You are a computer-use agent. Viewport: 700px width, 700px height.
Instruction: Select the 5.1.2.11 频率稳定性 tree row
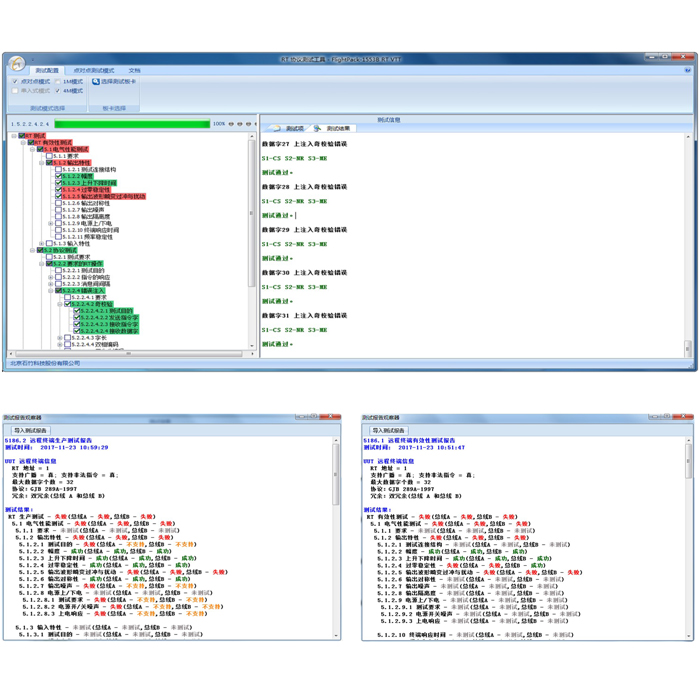87,237
